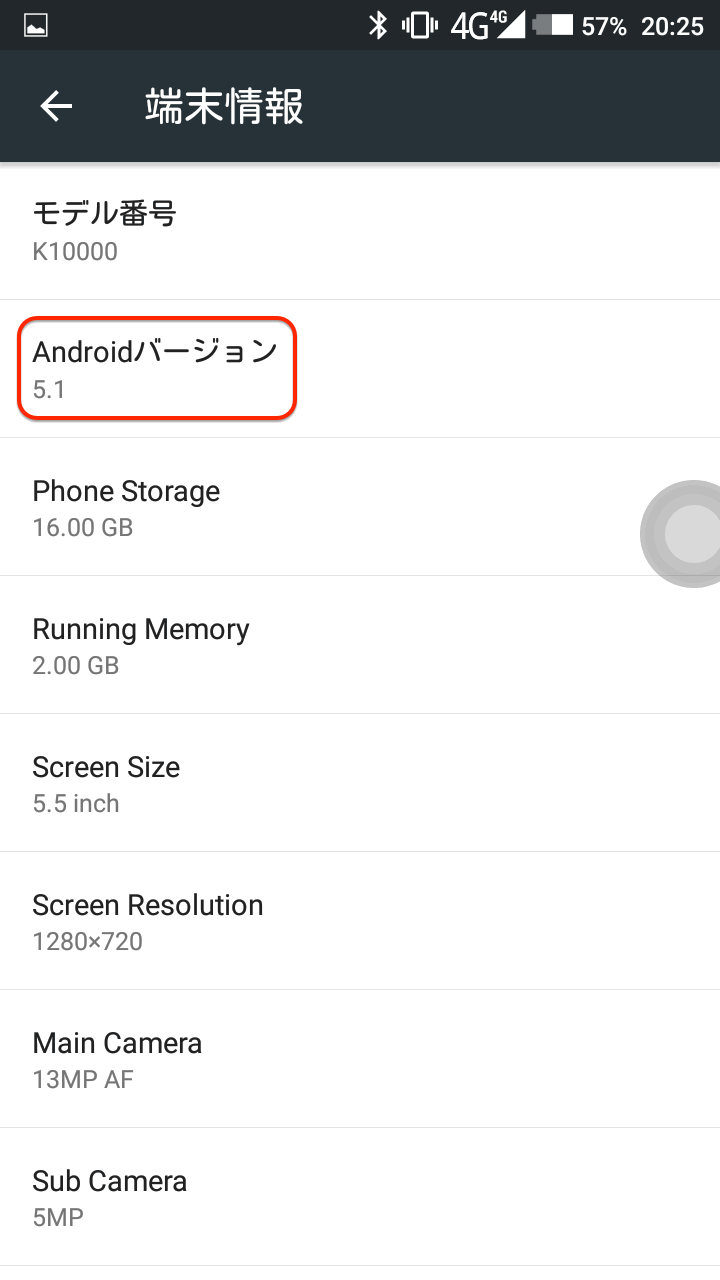
Task: Tap the Screen Size 5.5 inch item
Action: pos(360,783)
